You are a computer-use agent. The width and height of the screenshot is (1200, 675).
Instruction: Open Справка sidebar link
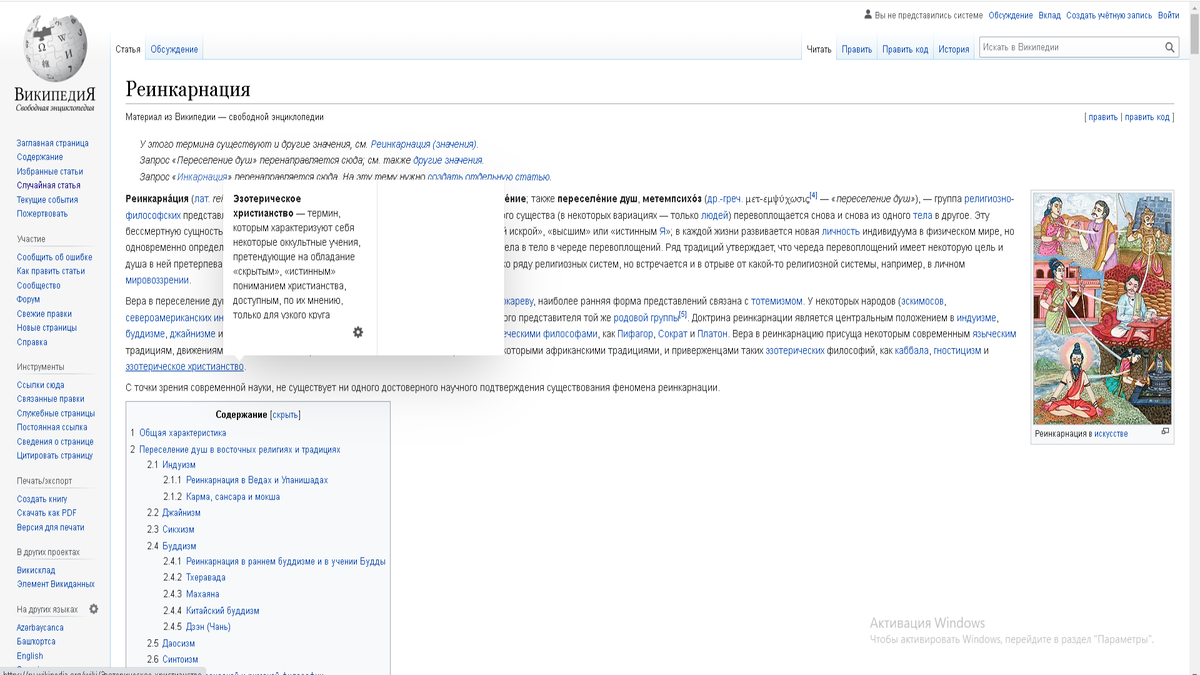32,342
